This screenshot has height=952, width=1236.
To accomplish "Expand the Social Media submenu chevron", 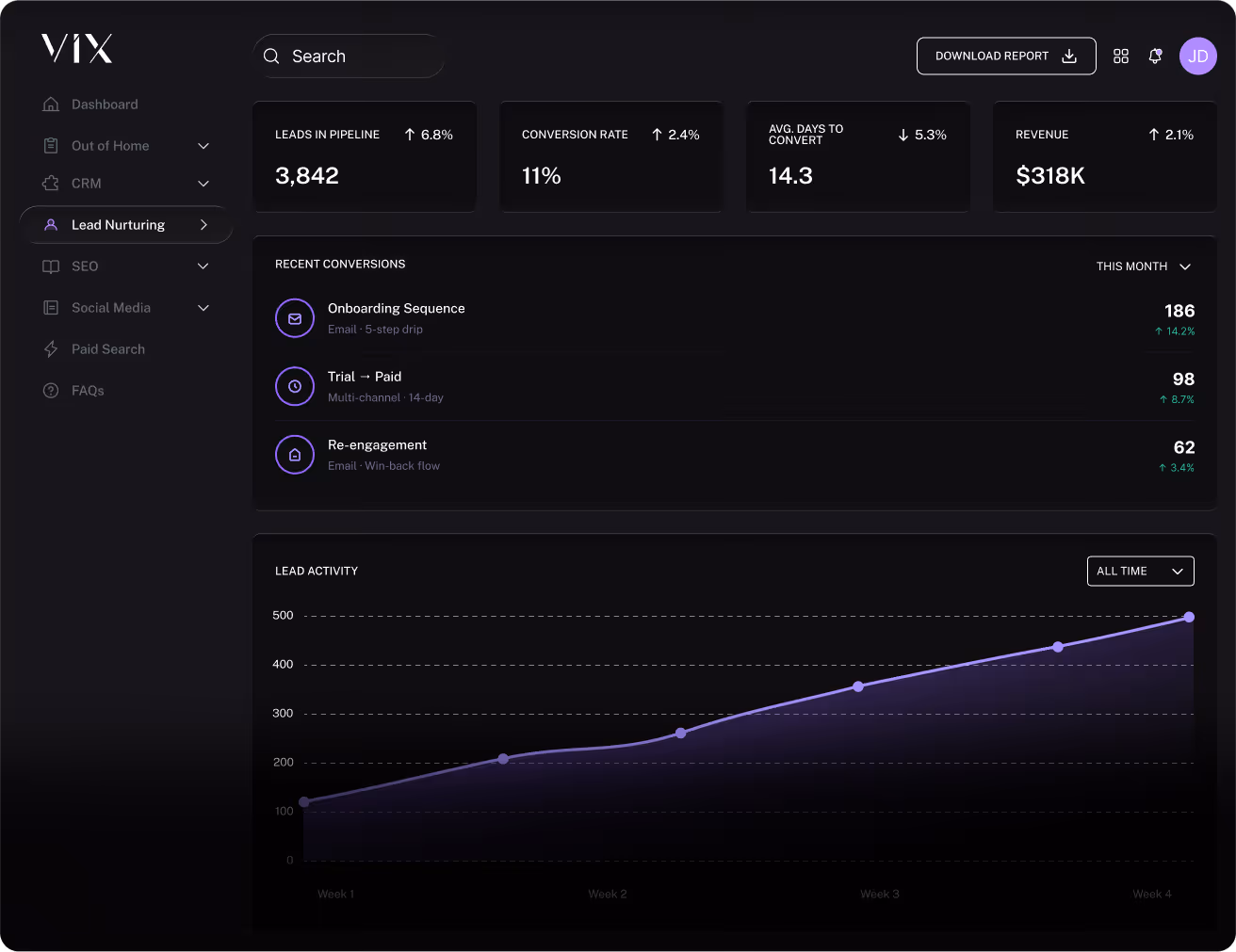I will point(203,308).
